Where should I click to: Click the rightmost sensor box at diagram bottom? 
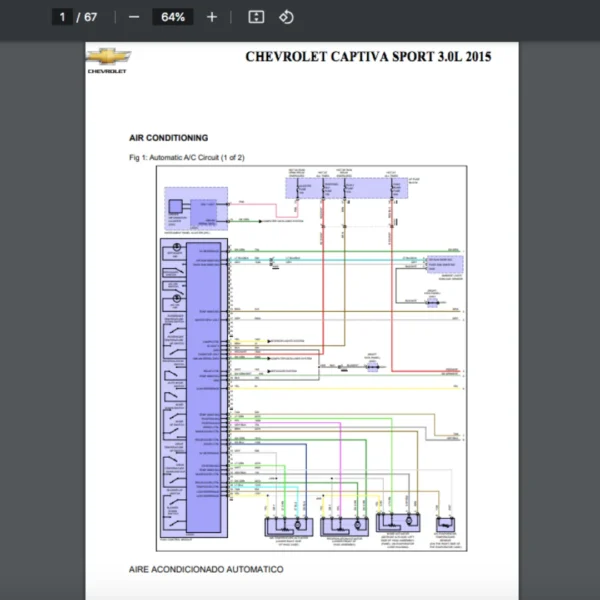(x=445, y=526)
